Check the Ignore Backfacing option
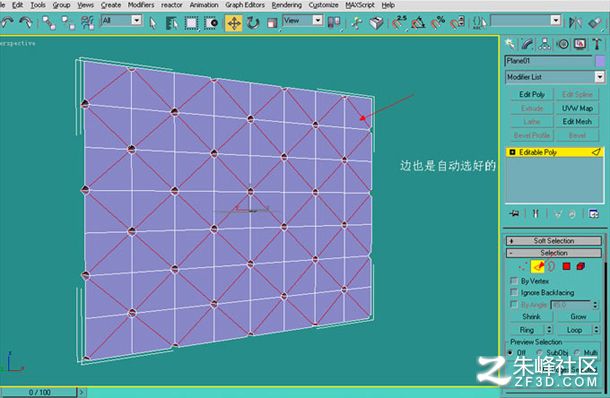This screenshot has height=398, width=610. (x=514, y=292)
